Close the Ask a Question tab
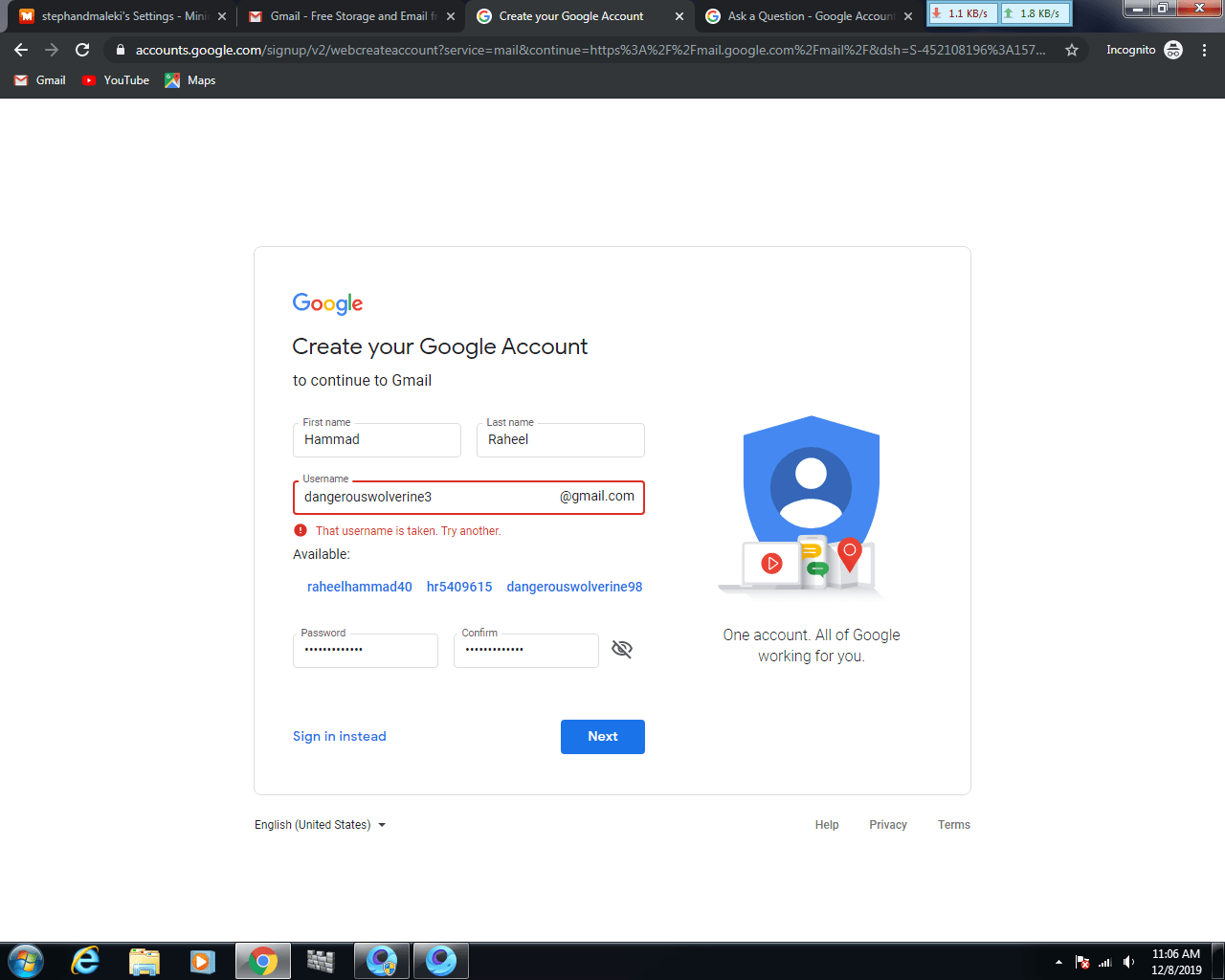The height and width of the screenshot is (980, 1225). tap(908, 16)
